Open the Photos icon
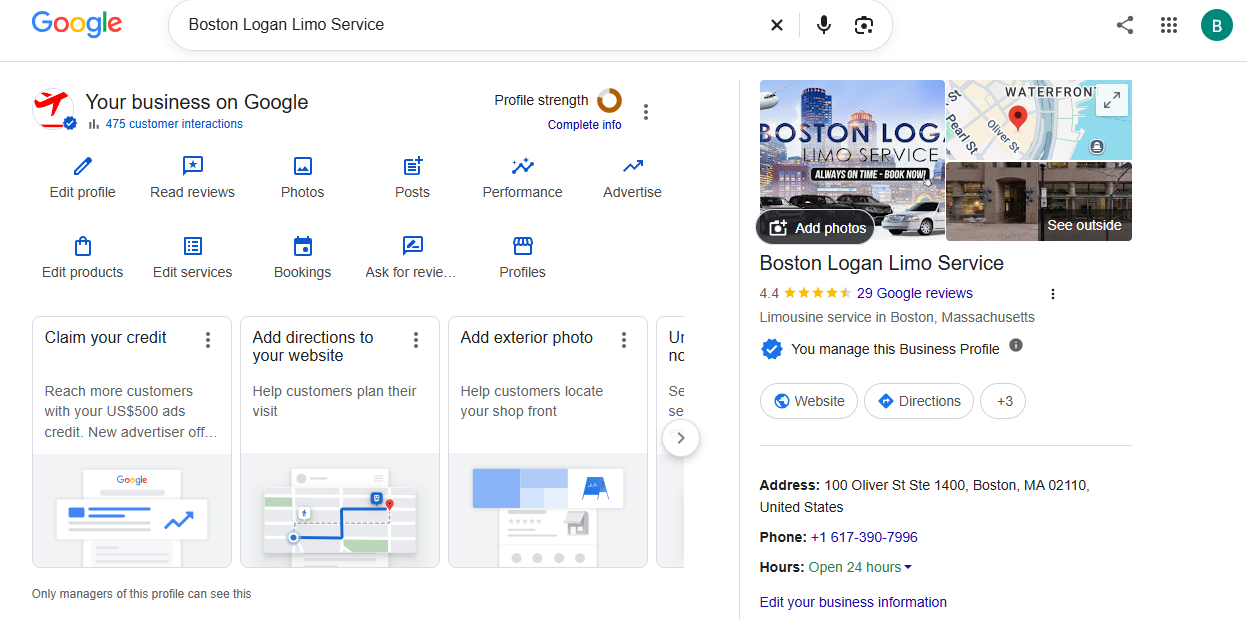 click(303, 166)
